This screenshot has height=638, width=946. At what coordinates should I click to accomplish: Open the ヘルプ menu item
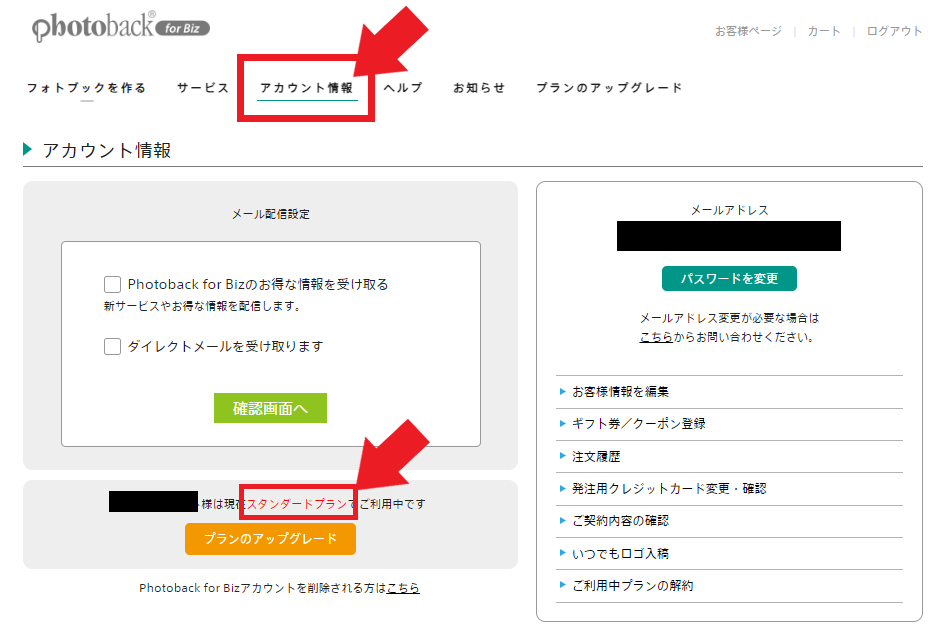point(403,88)
